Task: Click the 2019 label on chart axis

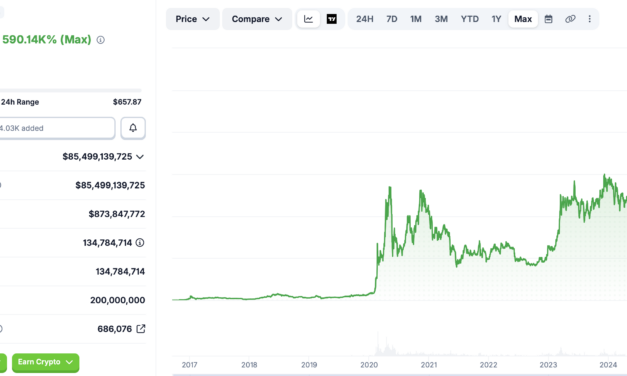Action: point(309,365)
